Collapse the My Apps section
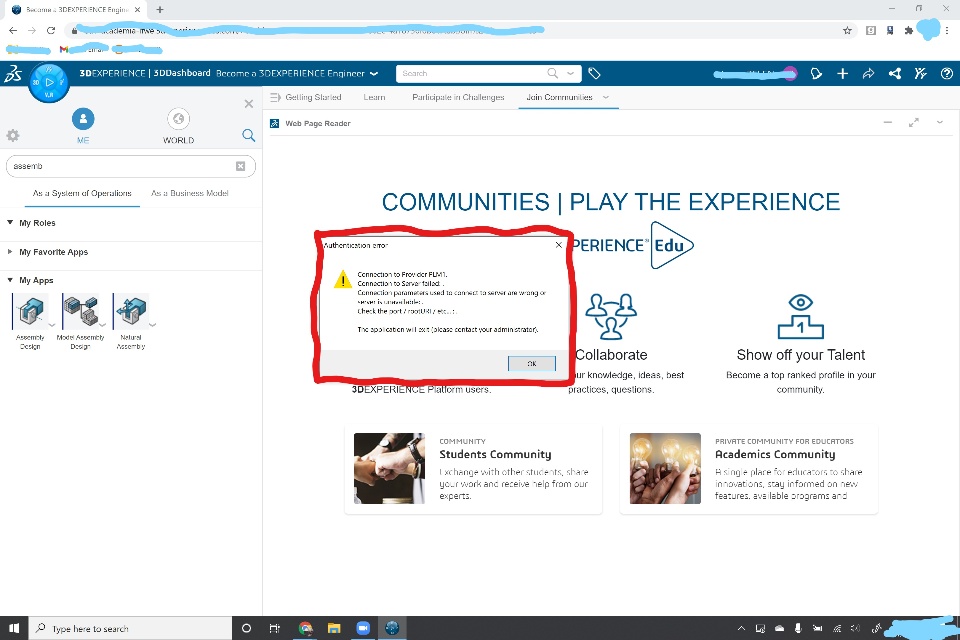The height and width of the screenshot is (640, 960). (10, 280)
